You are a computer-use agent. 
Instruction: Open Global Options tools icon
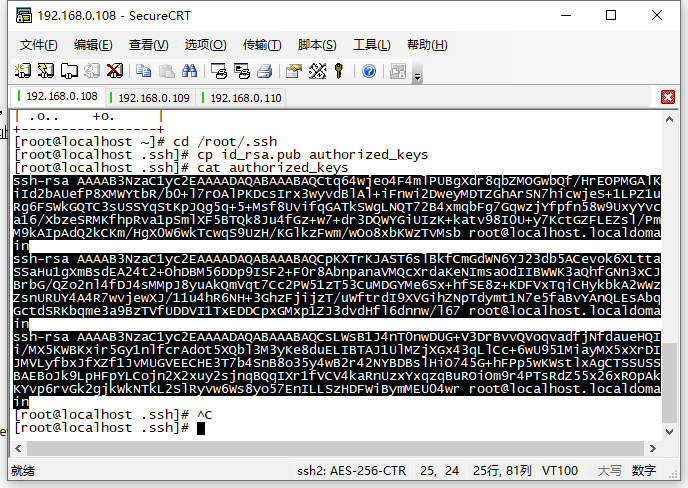(317, 71)
